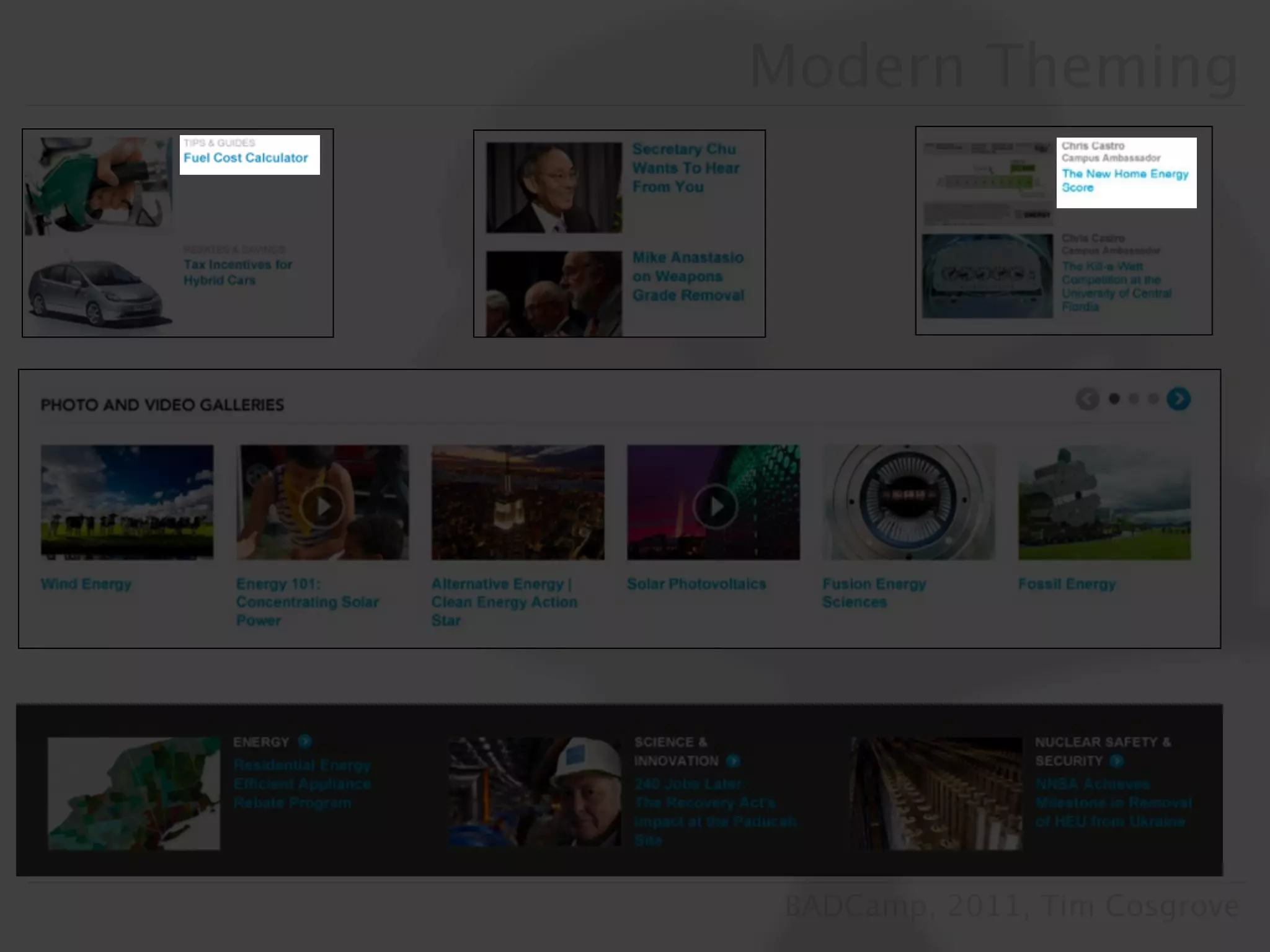The height and width of the screenshot is (952, 1270).
Task: Open the Fossil Energy gallery thumbnail
Action: 1104,502
